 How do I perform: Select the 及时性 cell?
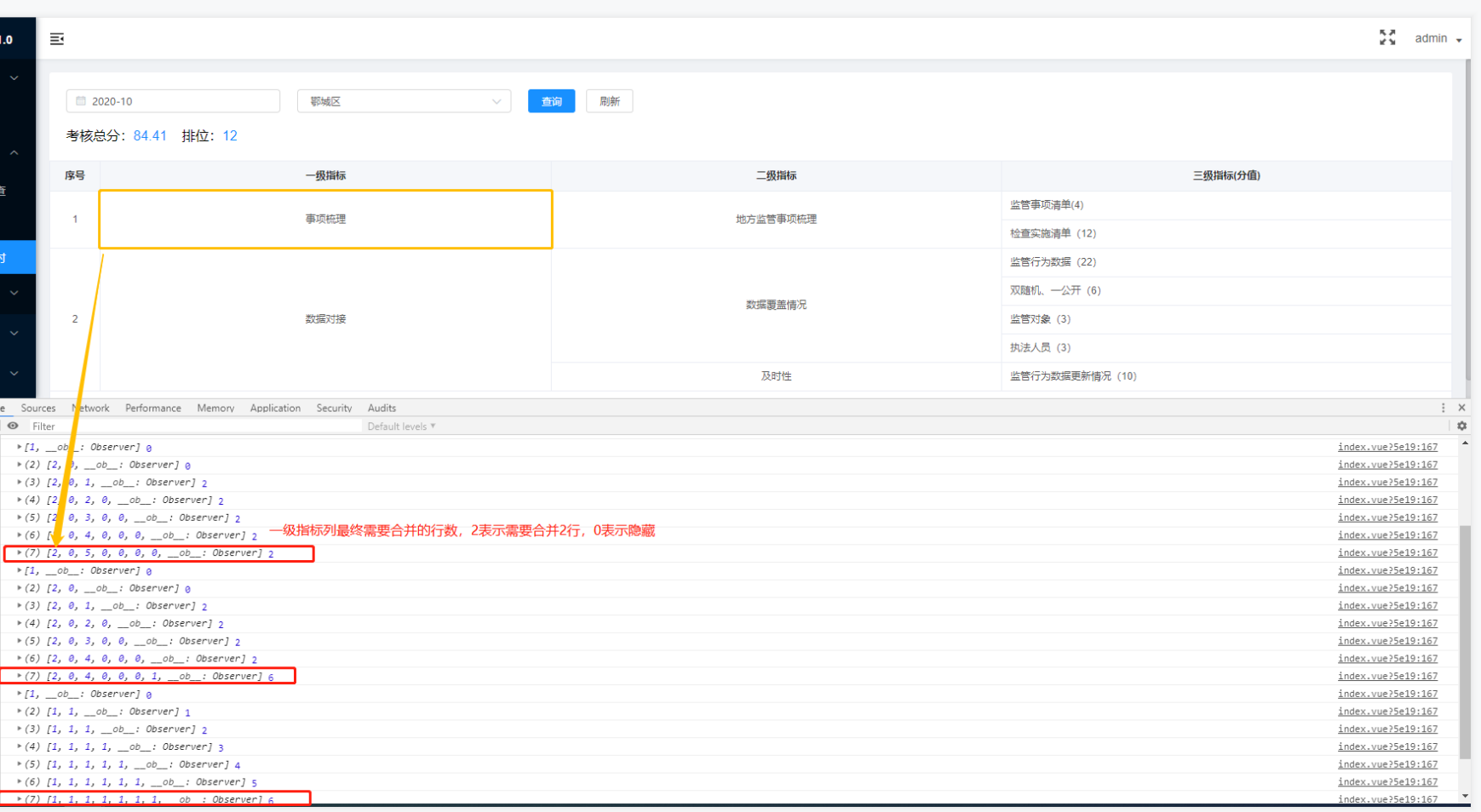tap(776, 376)
